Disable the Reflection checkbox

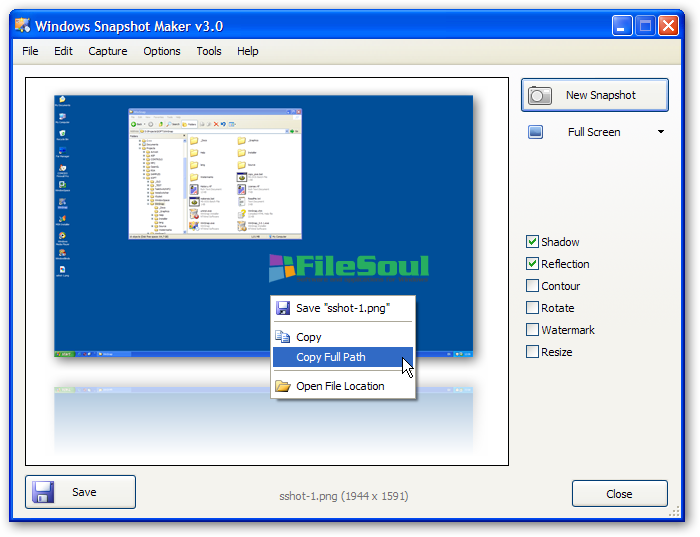[532, 264]
